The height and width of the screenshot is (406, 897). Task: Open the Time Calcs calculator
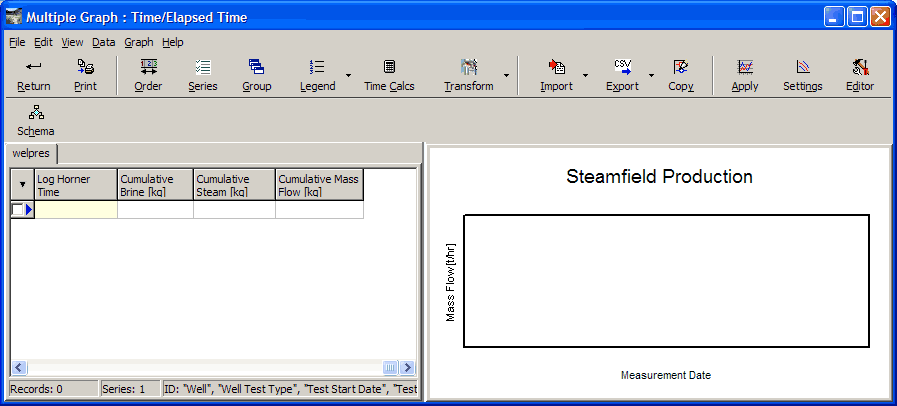click(x=390, y=67)
